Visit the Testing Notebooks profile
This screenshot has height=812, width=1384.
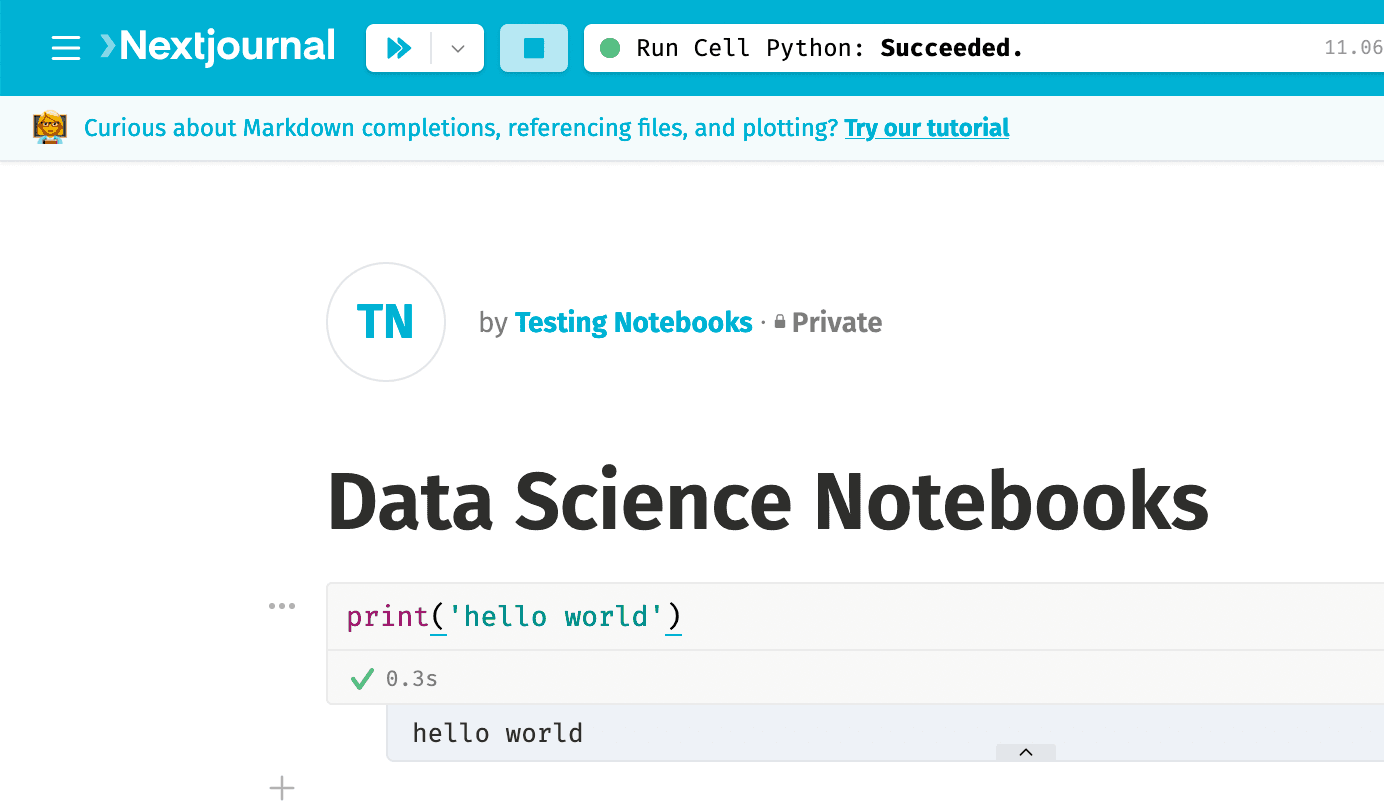633,322
